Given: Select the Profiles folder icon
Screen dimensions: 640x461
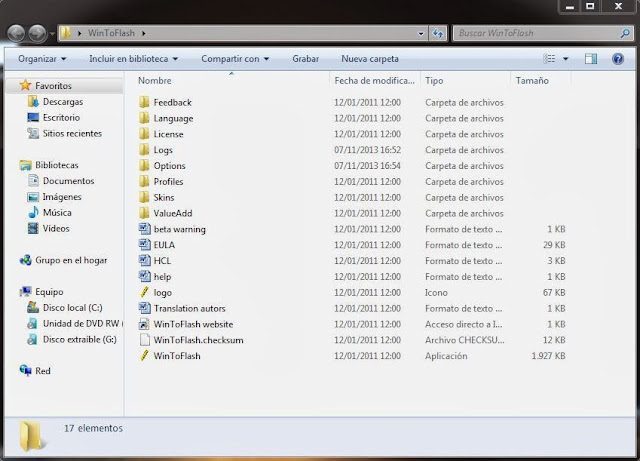Looking at the screenshot, I should pos(144,181).
